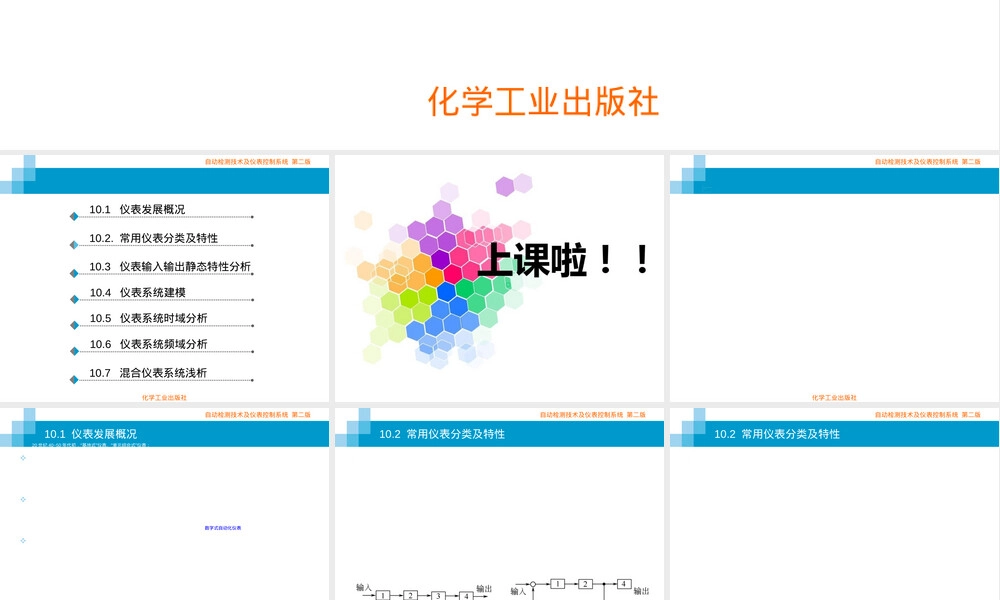Select the 上课啦！！ hexagon slide thumbnail

tap(499, 278)
